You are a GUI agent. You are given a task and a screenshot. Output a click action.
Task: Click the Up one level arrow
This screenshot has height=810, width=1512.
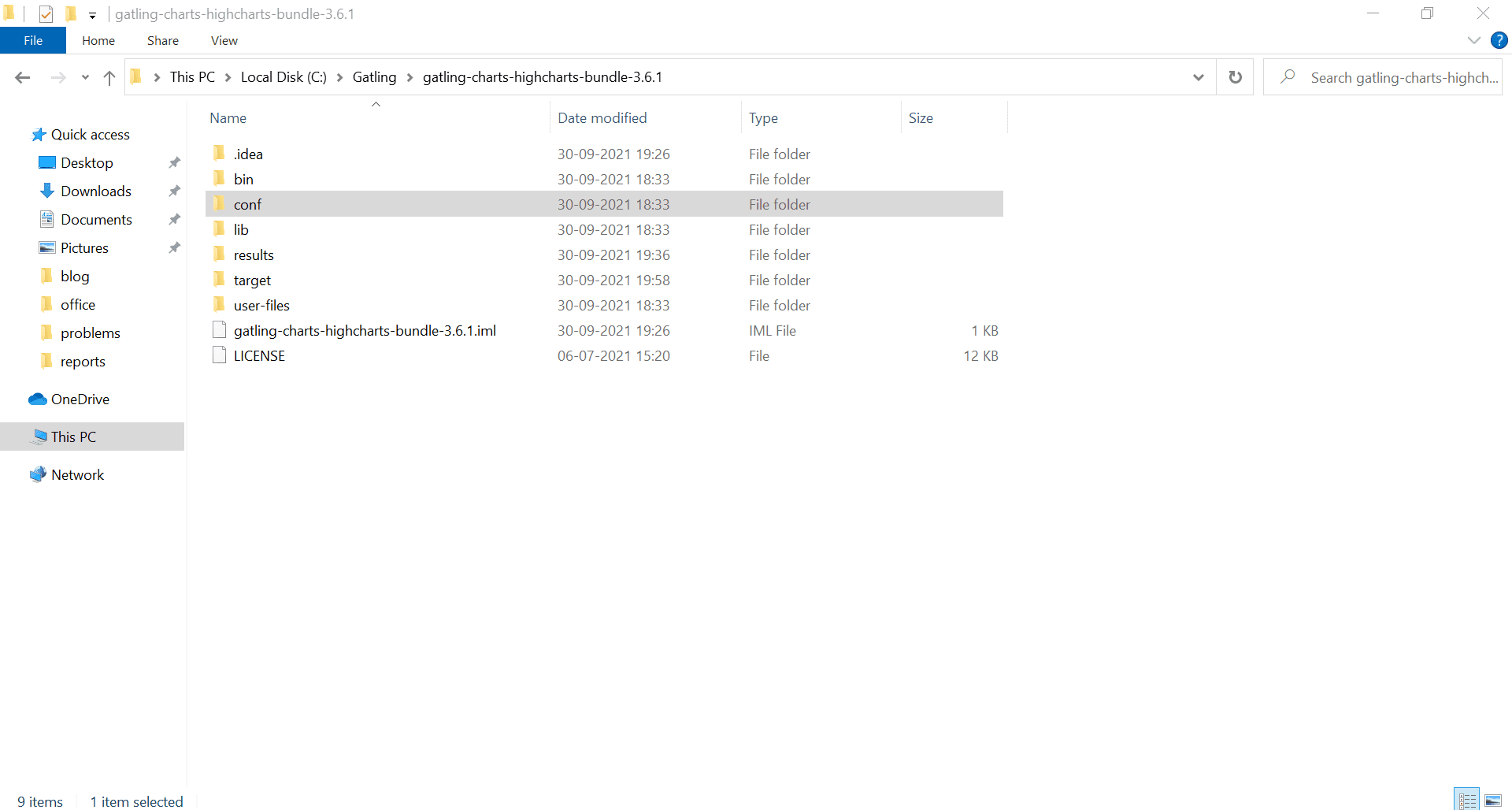[109, 77]
